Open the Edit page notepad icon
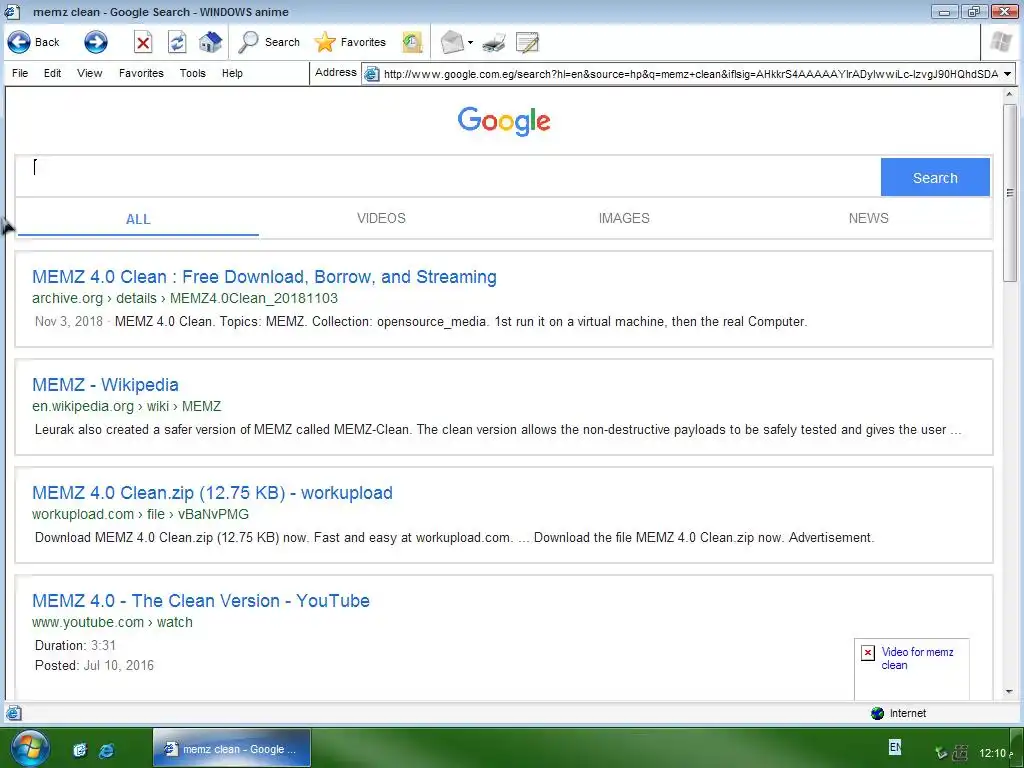1024x768 pixels. coord(528,42)
